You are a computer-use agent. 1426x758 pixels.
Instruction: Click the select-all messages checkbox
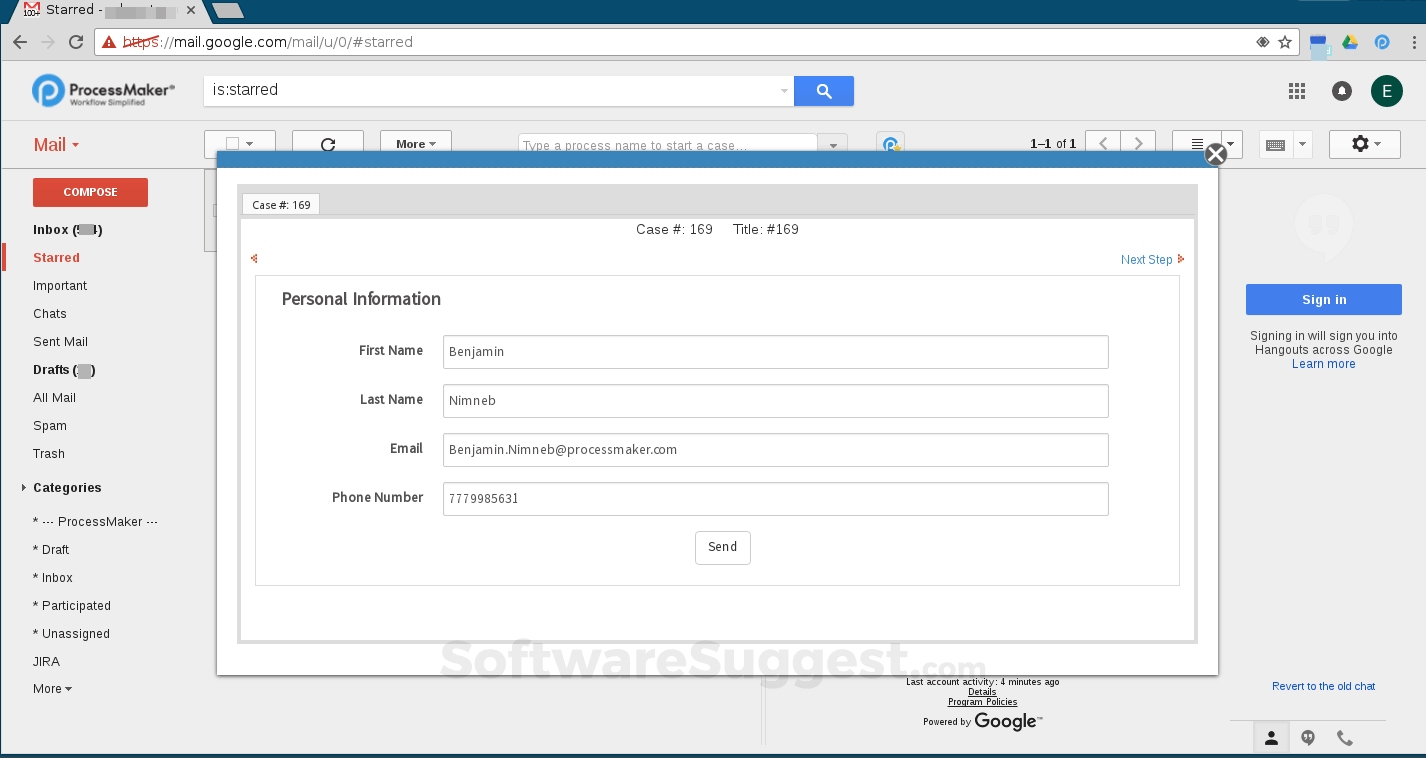(233, 143)
